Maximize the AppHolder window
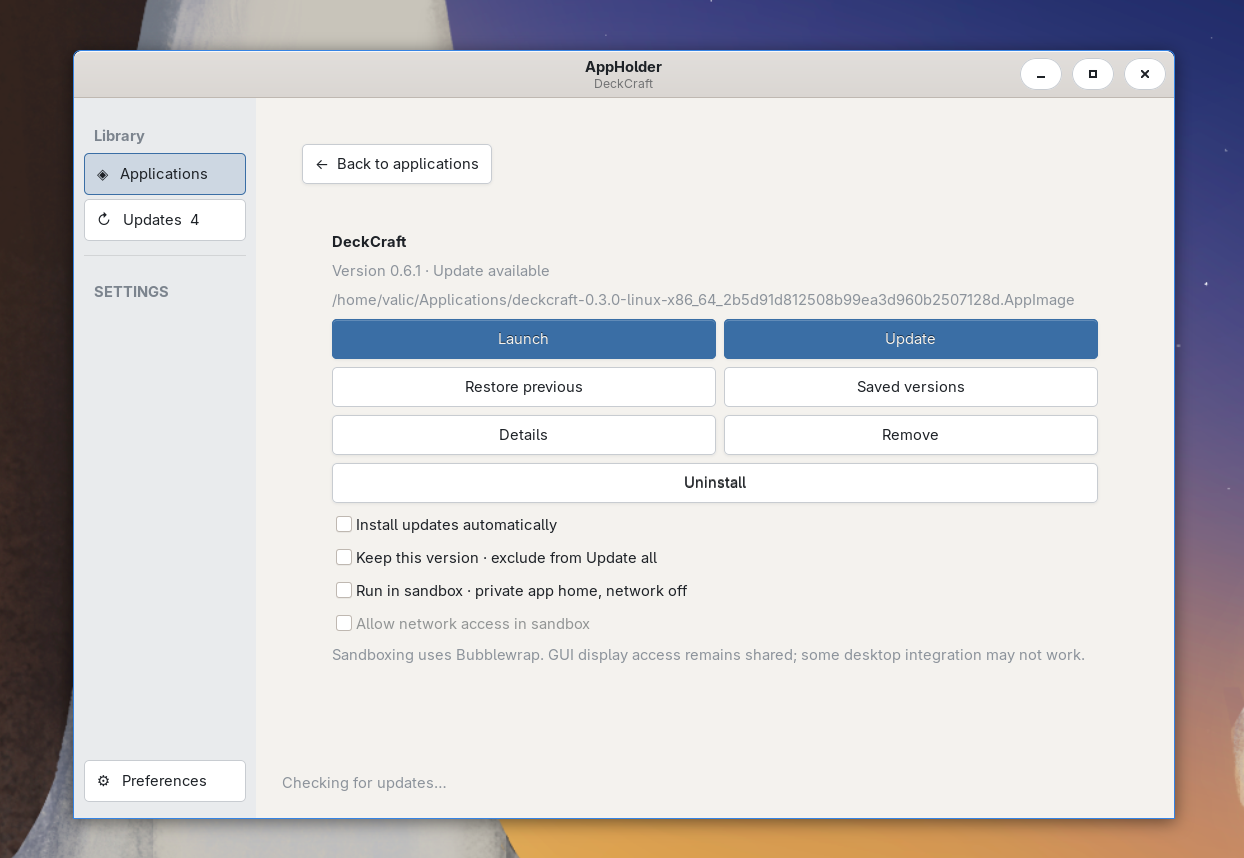Viewport: 1244px width, 858px height. pyautogui.click(x=1093, y=74)
